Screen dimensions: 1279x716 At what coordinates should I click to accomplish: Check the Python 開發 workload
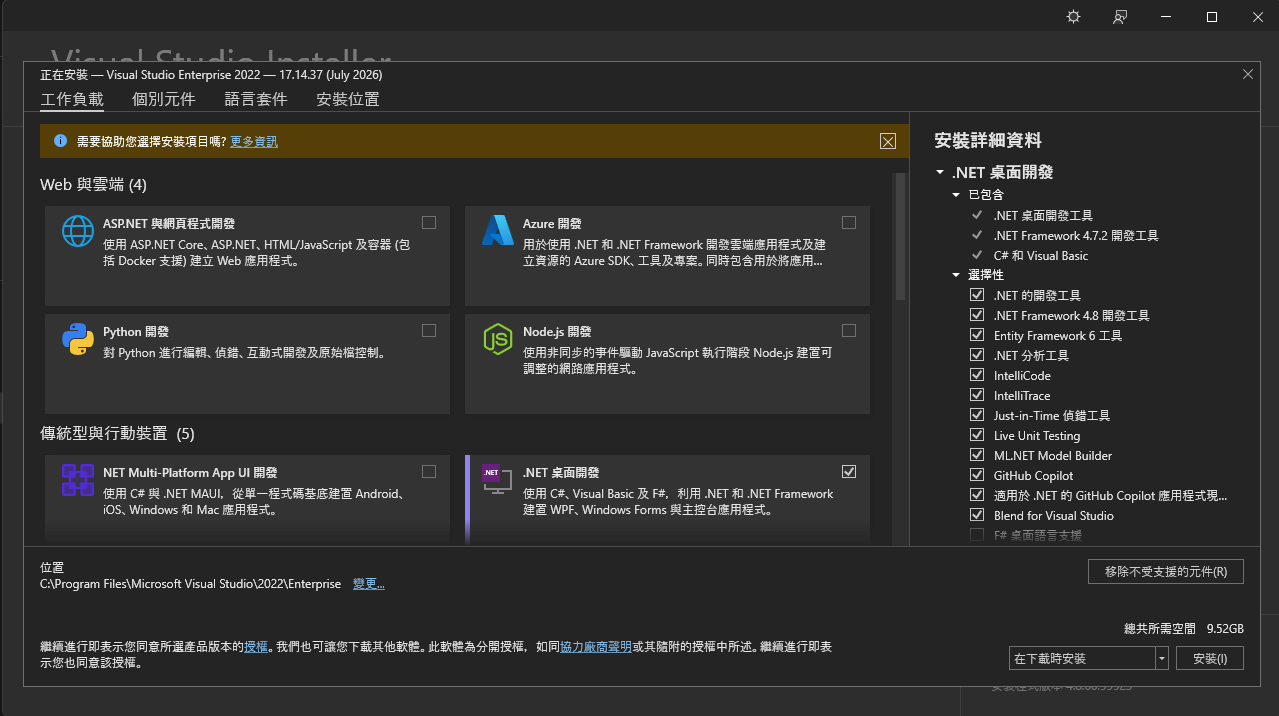pos(429,330)
